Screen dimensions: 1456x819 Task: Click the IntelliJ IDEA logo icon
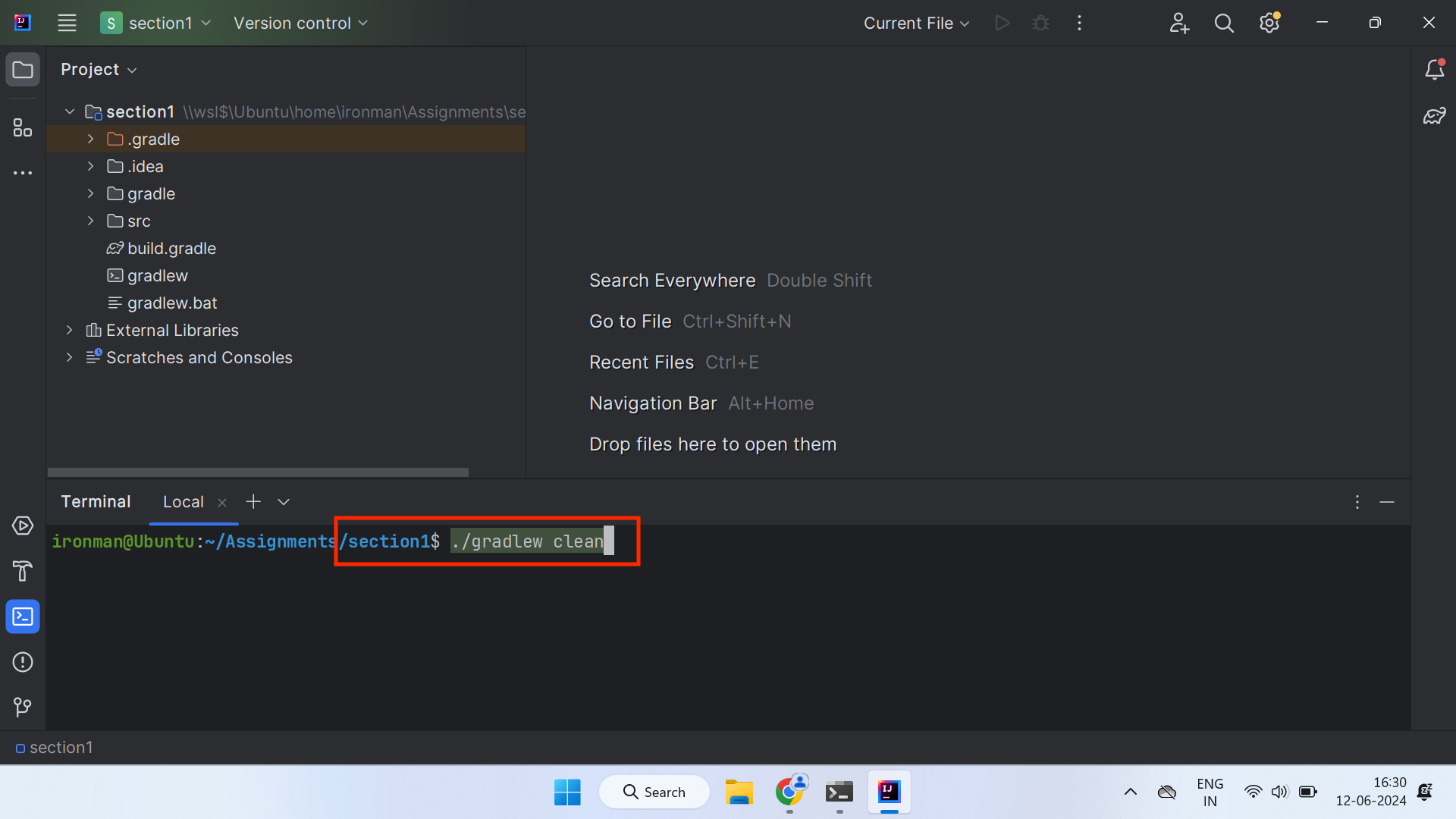coord(23,23)
